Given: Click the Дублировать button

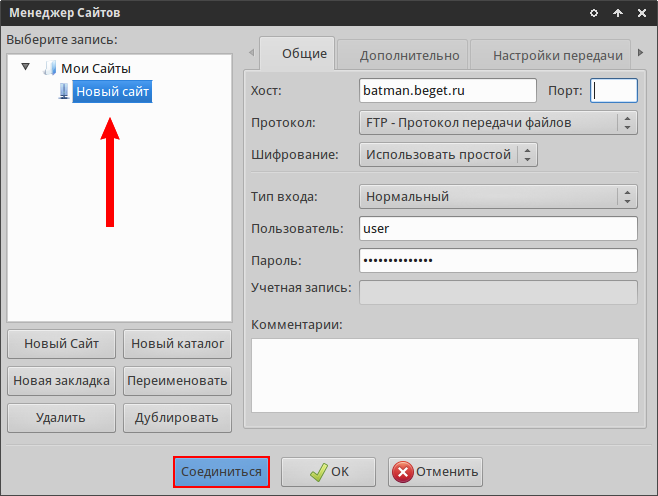Looking at the screenshot, I should [x=177, y=418].
